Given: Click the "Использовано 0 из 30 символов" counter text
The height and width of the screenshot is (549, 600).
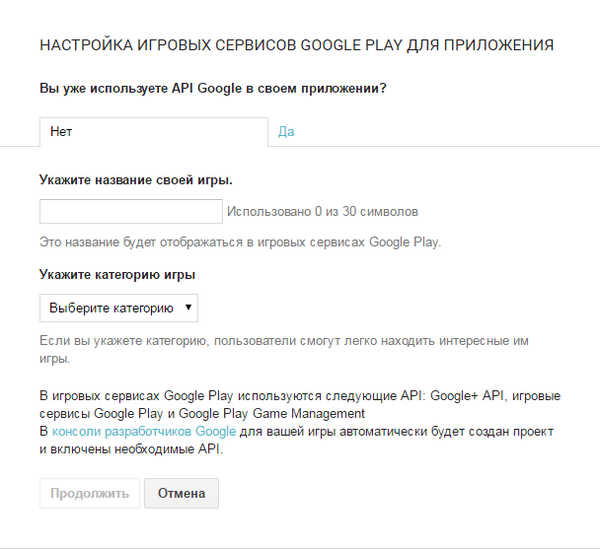Looking at the screenshot, I should 323,212.
